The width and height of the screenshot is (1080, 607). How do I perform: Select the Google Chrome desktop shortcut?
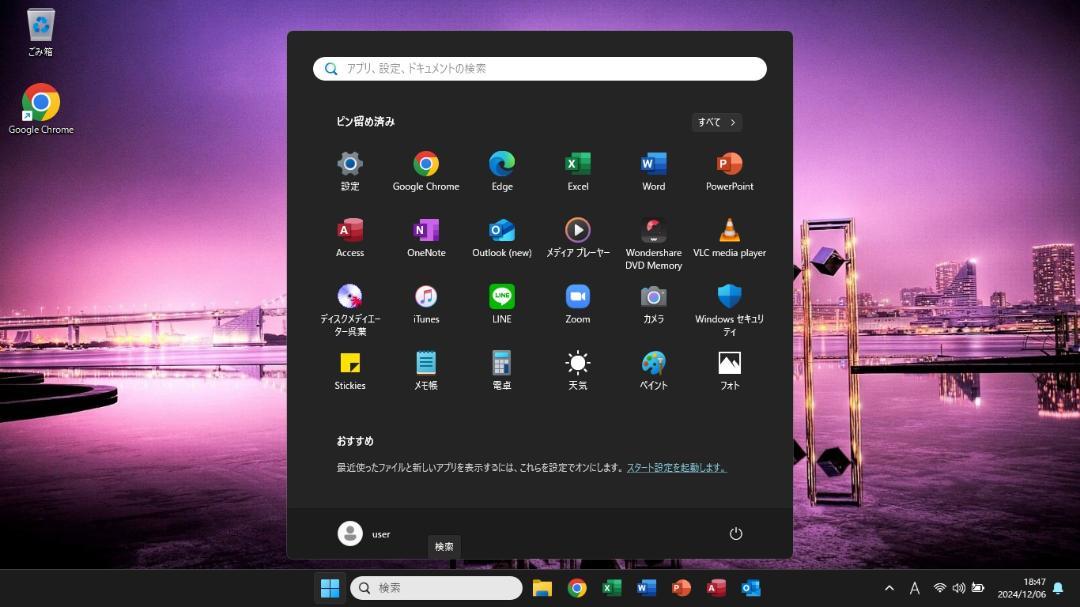pyautogui.click(x=41, y=109)
